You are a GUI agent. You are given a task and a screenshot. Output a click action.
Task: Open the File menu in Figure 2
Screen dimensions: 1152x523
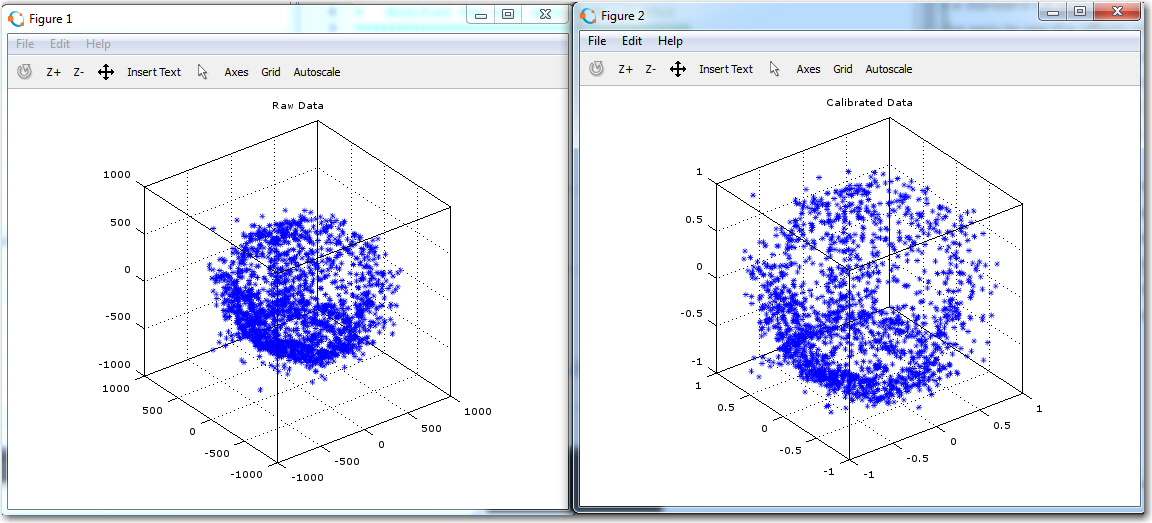pos(597,41)
